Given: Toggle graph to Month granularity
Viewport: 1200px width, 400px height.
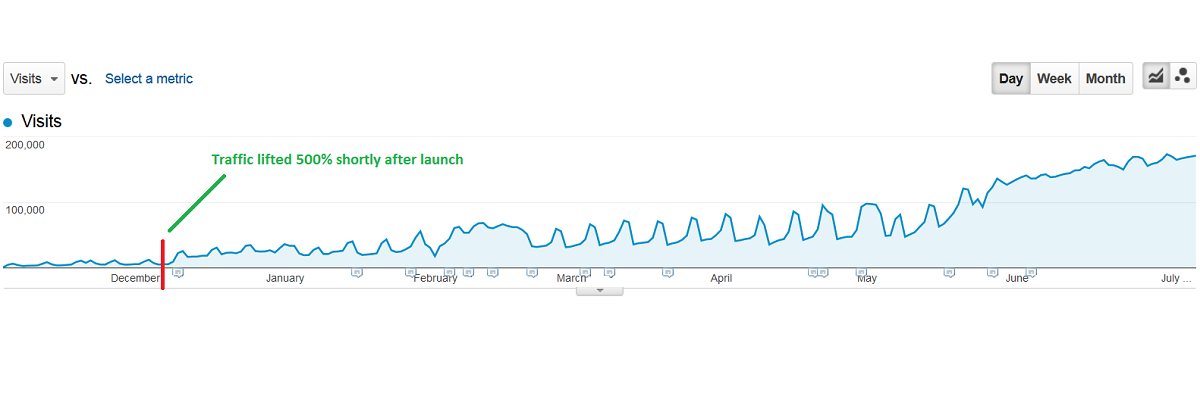Looking at the screenshot, I should [1105, 78].
